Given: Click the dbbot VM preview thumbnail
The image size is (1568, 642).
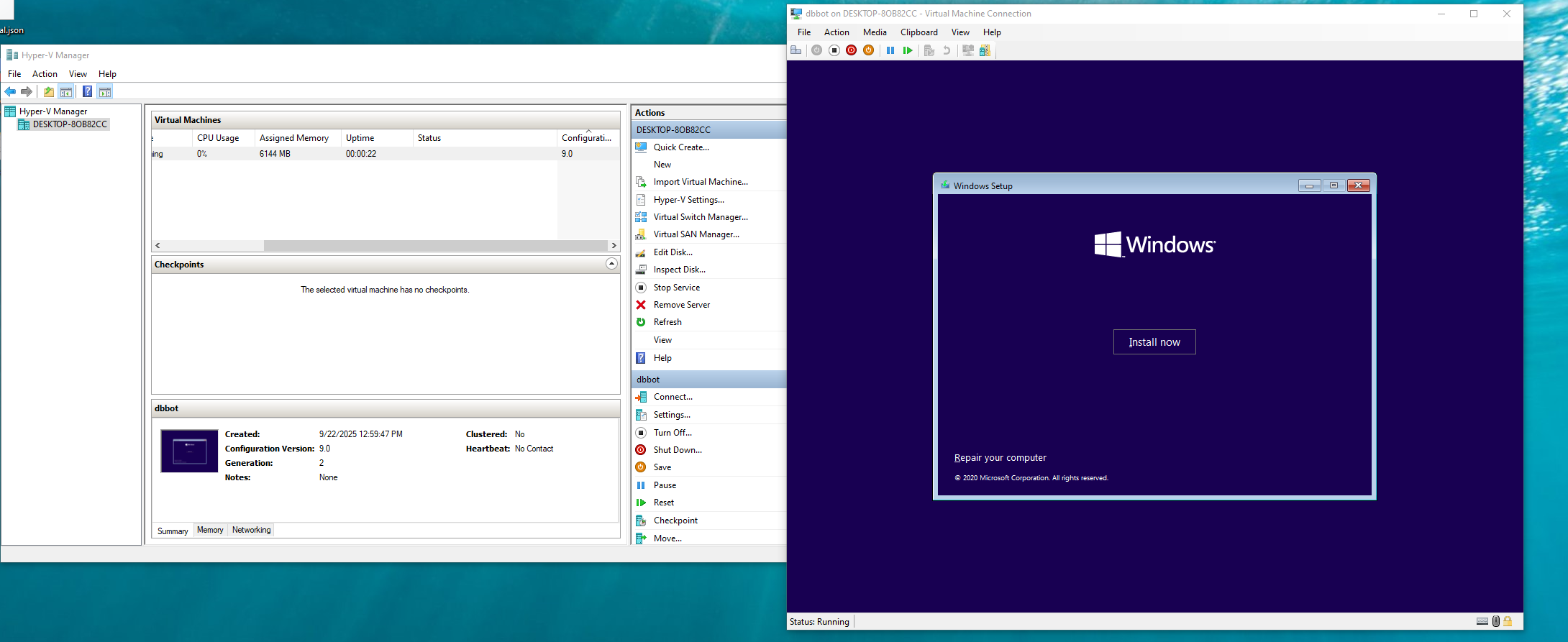Looking at the screenshot, I should [x=189, y=451].
